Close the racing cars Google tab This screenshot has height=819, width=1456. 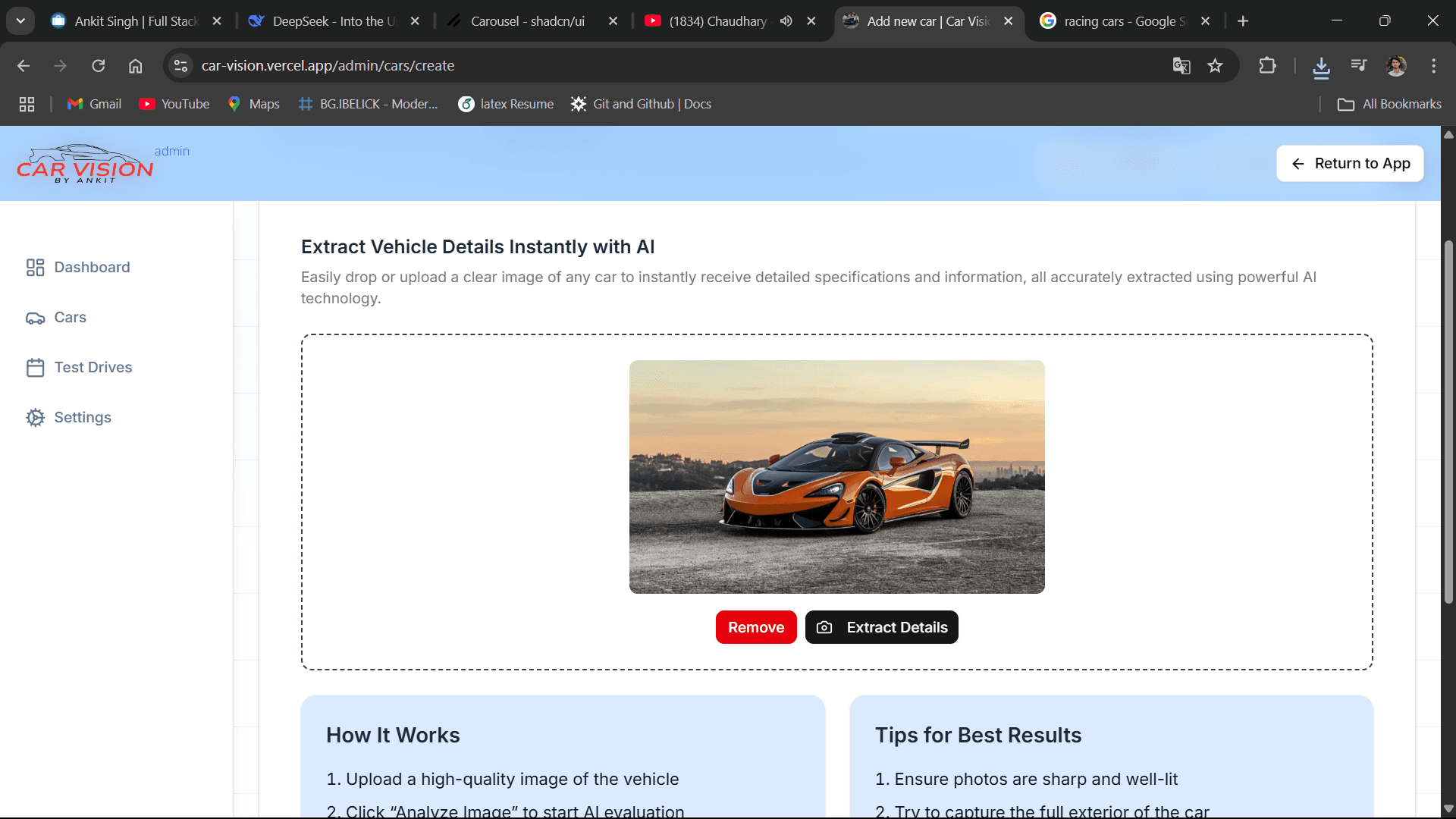(x=1205, y=21)
